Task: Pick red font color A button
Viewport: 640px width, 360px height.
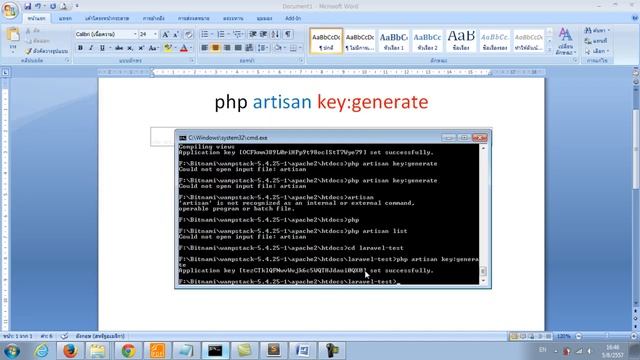Action: coord(184,48)
